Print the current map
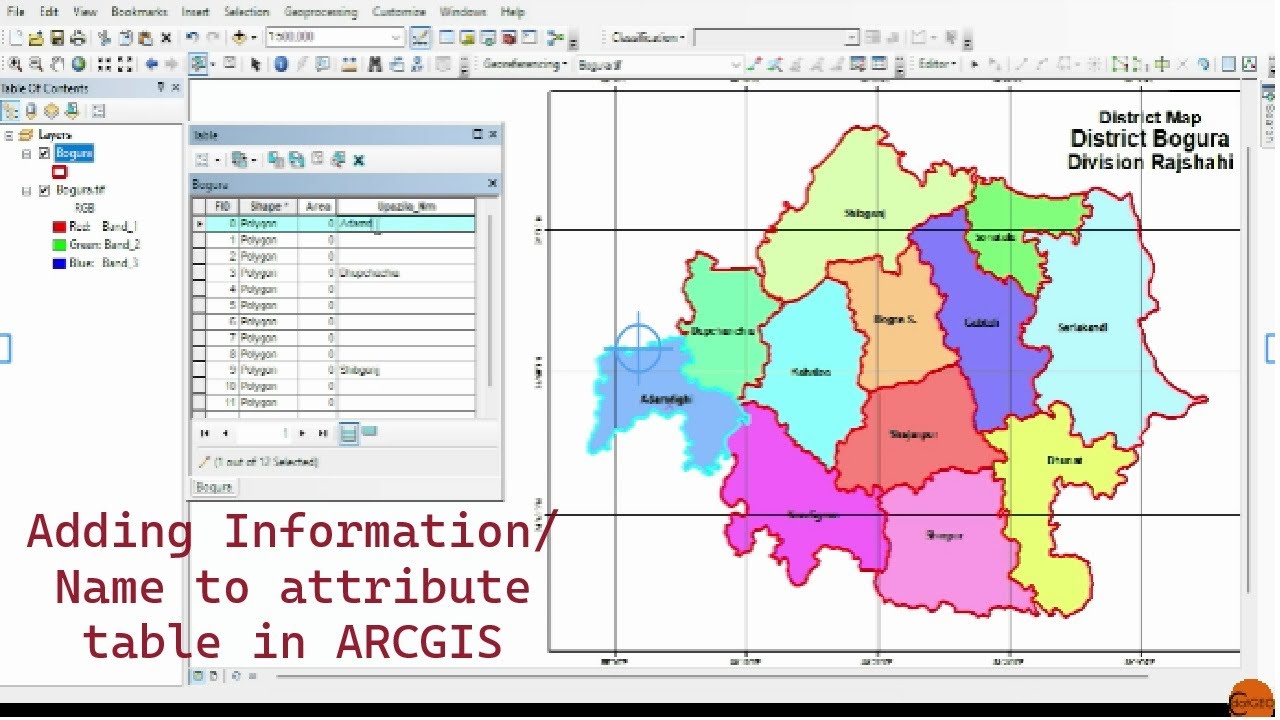The height and width of the screenshot is (720, 1280). coord(77,38)
